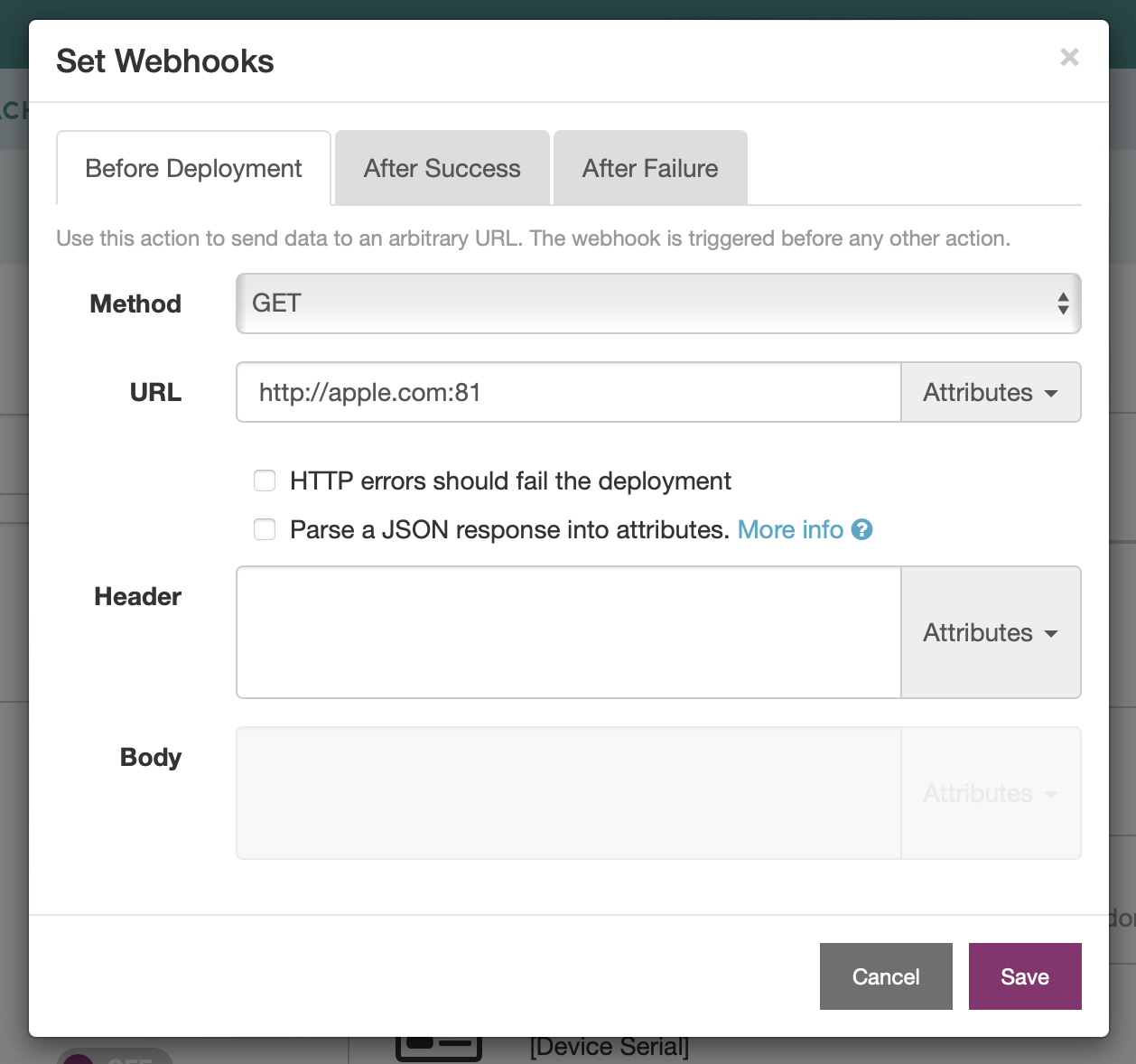Click the Method select stepper arrows
The image size is (1136, 1064).
coord(1064,303)
